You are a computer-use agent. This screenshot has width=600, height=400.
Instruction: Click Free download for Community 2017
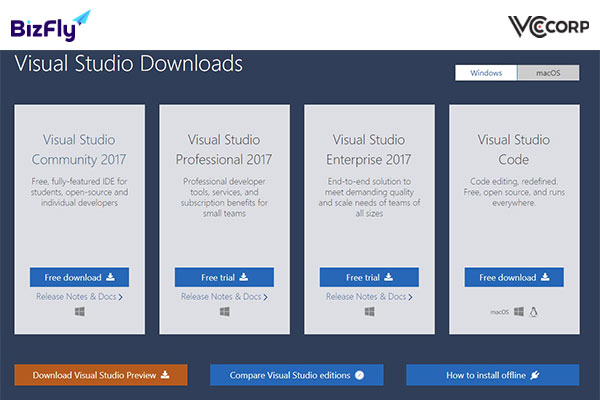pyautogui.click(x=79, y=277)
